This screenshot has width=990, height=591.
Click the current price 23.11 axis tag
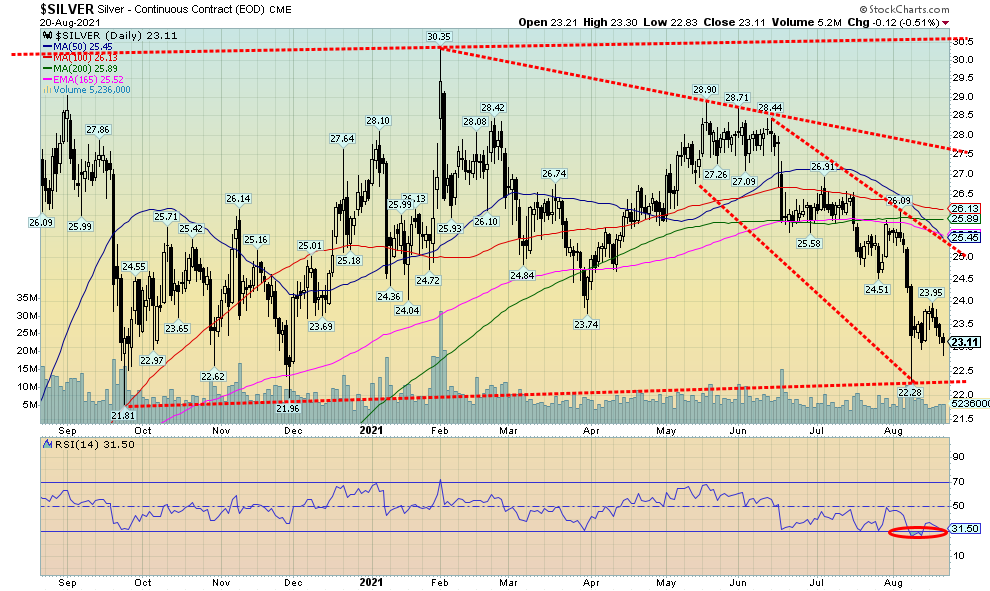pos(961,342)
